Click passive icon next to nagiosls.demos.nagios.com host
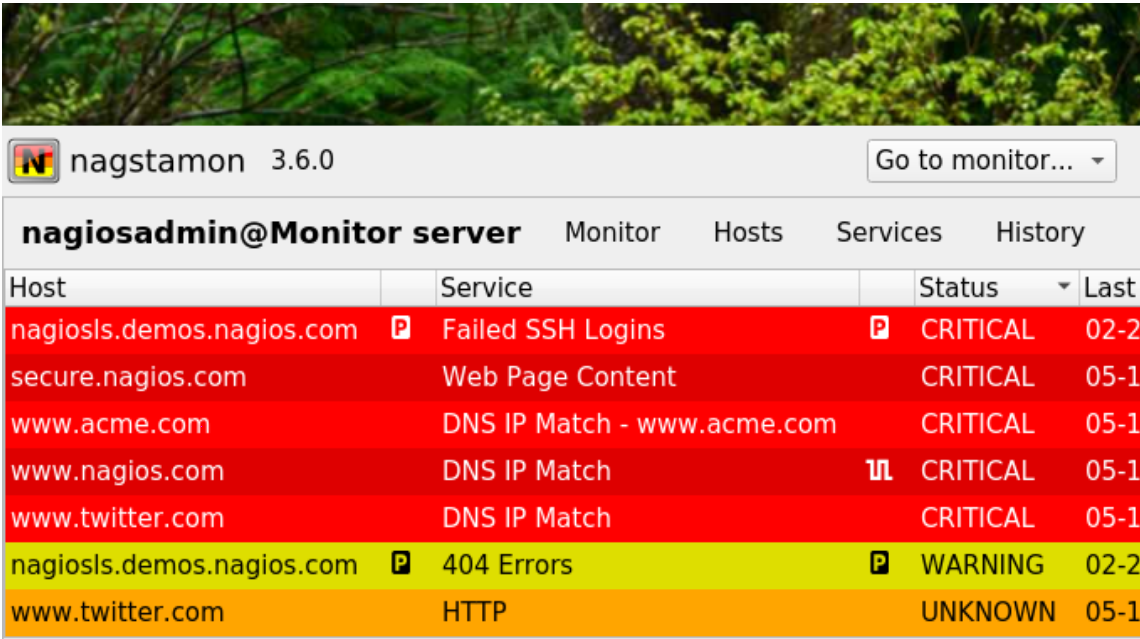This screenshot has height=639, width=1140. [400, 329]
